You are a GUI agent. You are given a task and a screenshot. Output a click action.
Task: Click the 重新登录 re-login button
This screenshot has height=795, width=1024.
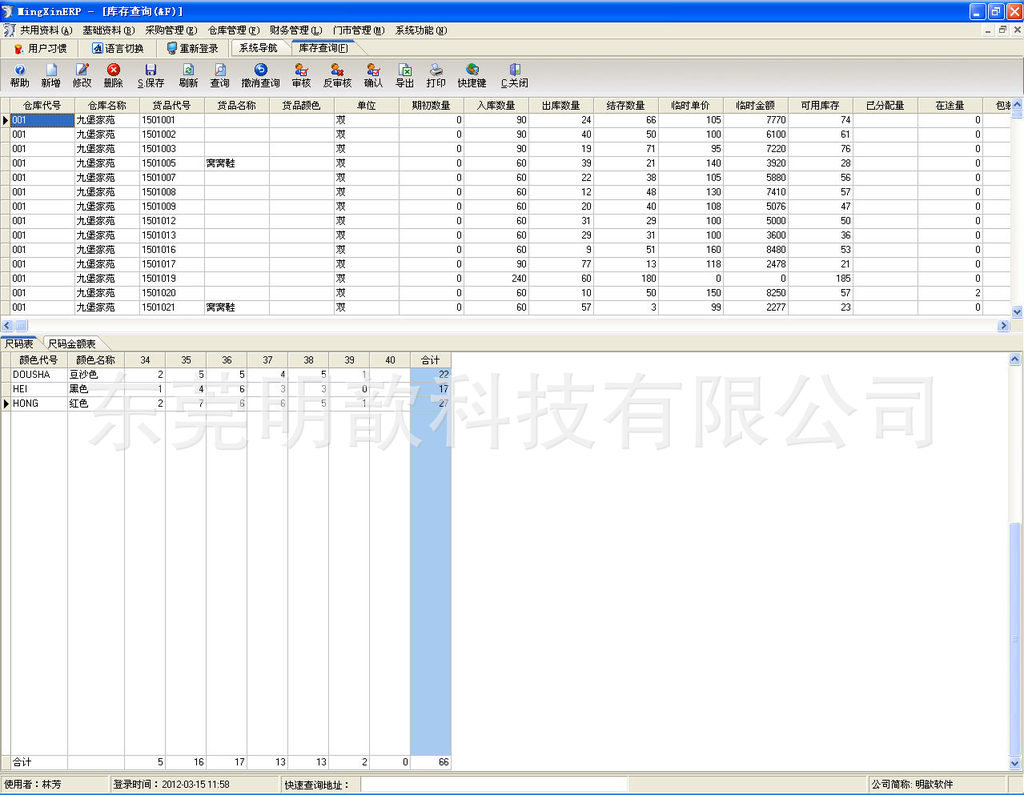tap(193, 48)
